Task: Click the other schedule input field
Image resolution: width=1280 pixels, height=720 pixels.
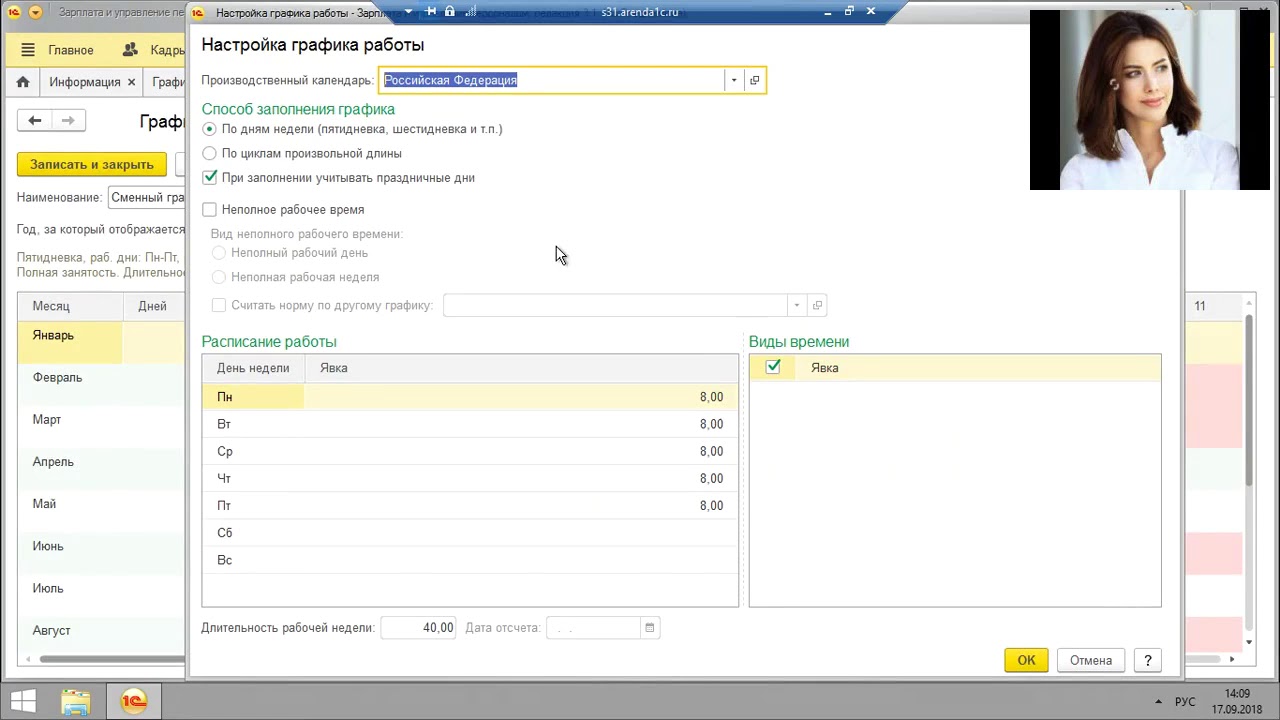Action: tap(615, 305)
